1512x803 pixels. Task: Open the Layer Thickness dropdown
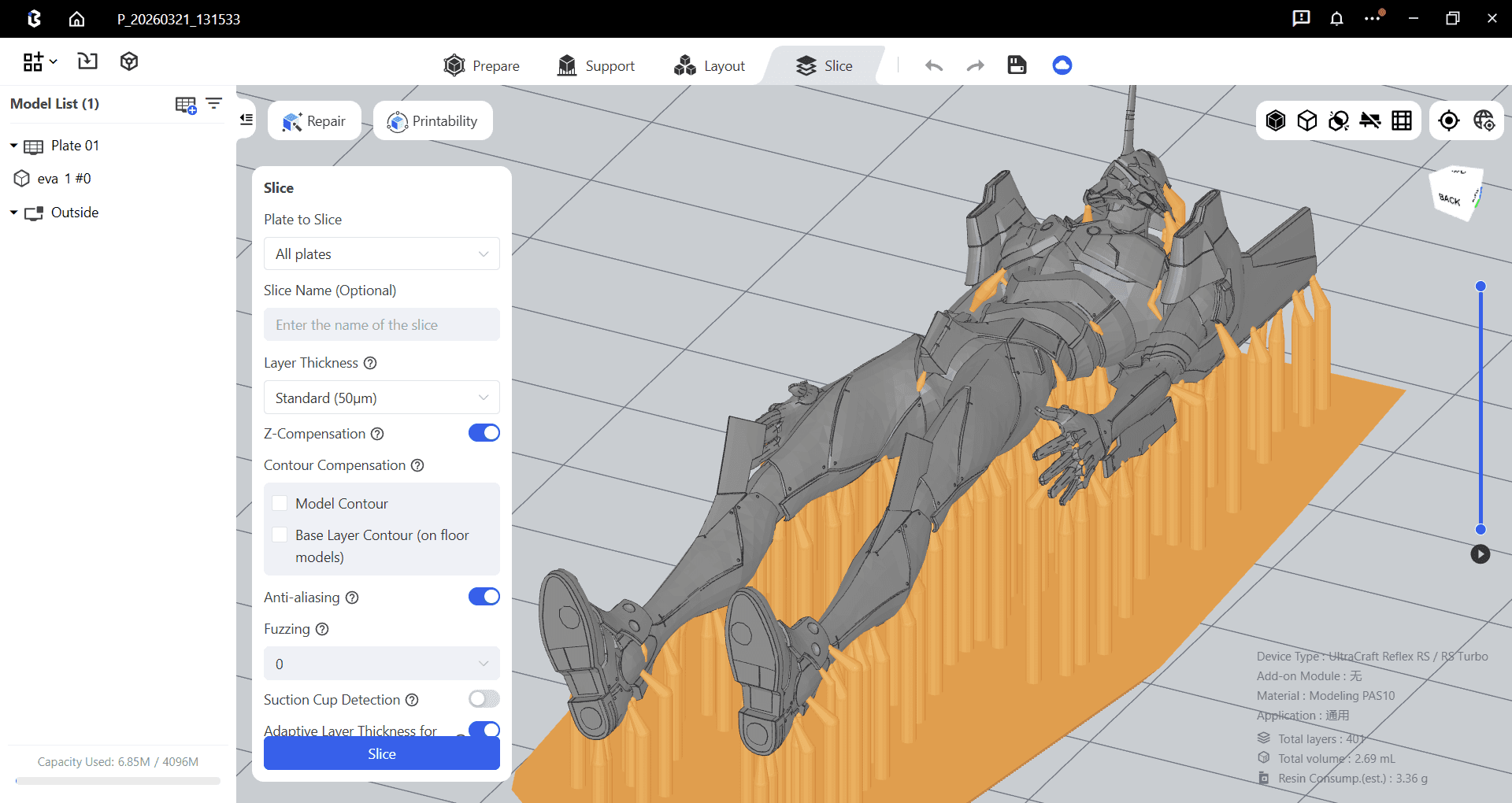pyautogui.click(x=381, y=398)
